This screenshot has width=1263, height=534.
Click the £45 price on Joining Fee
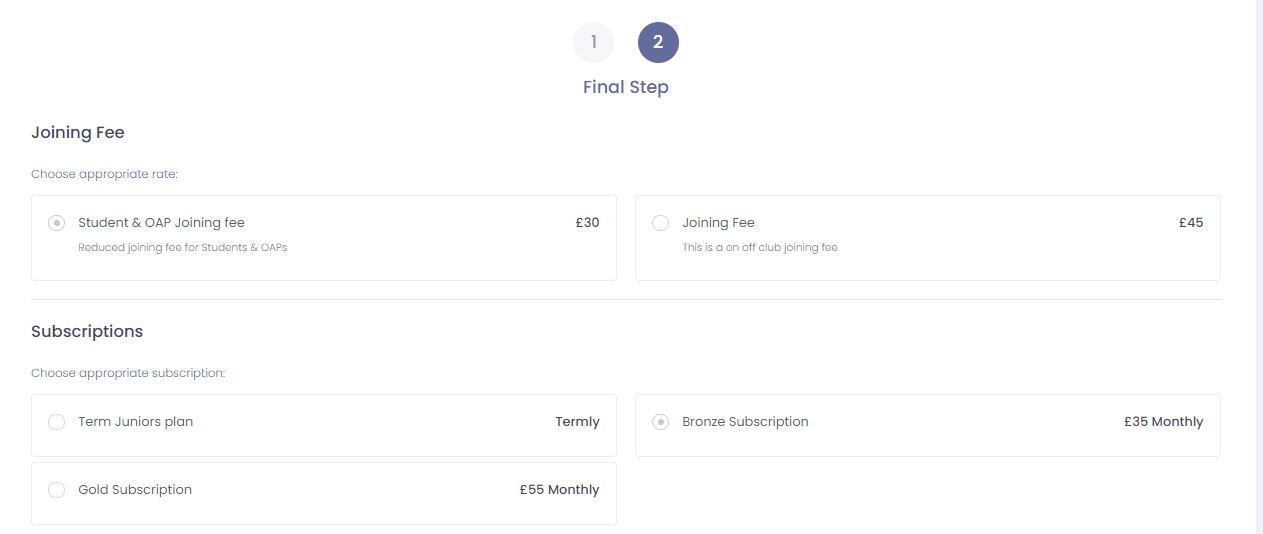pos(1191,223)
